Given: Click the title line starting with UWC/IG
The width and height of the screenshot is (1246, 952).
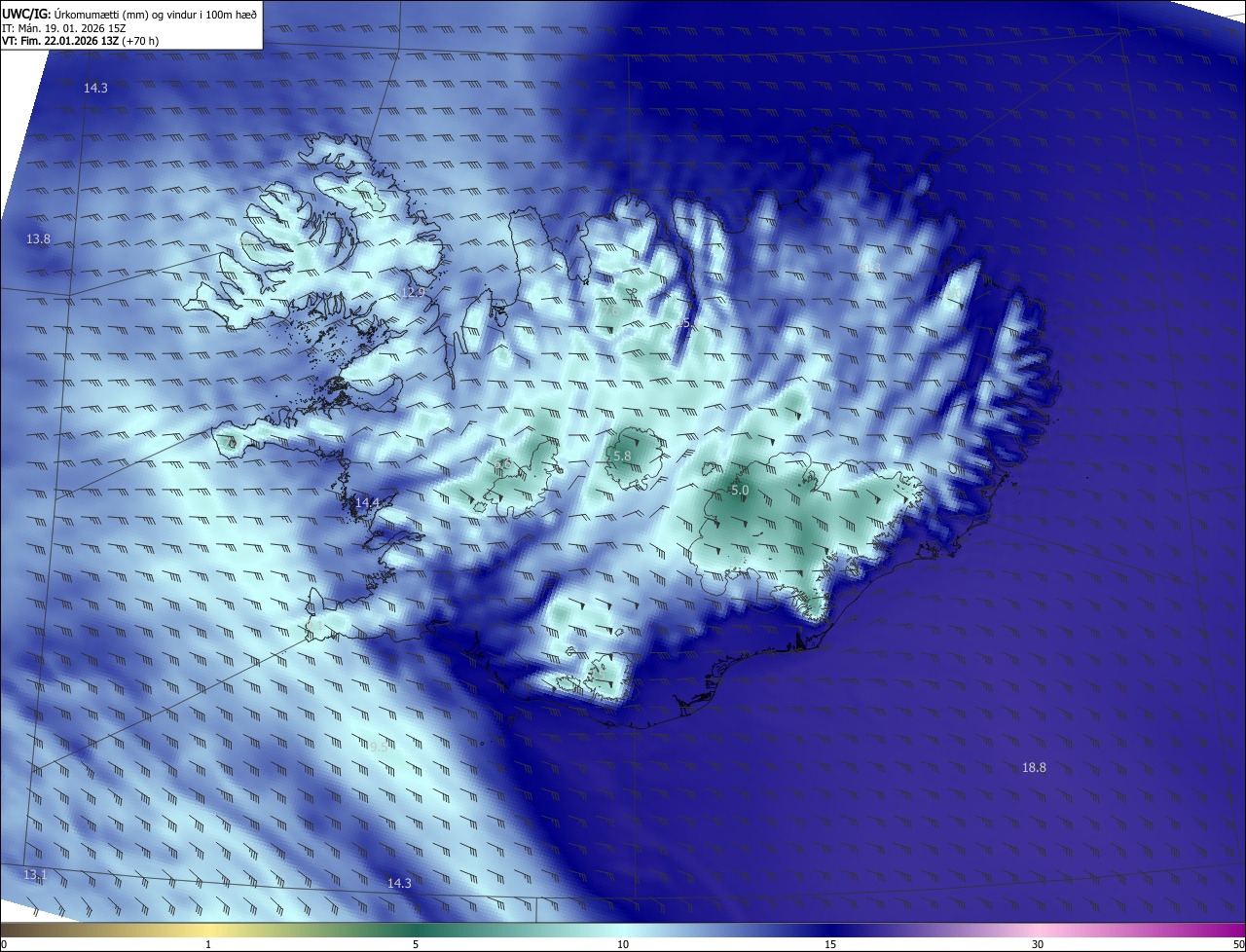Looking at the screenshot, I should [129, 14].
